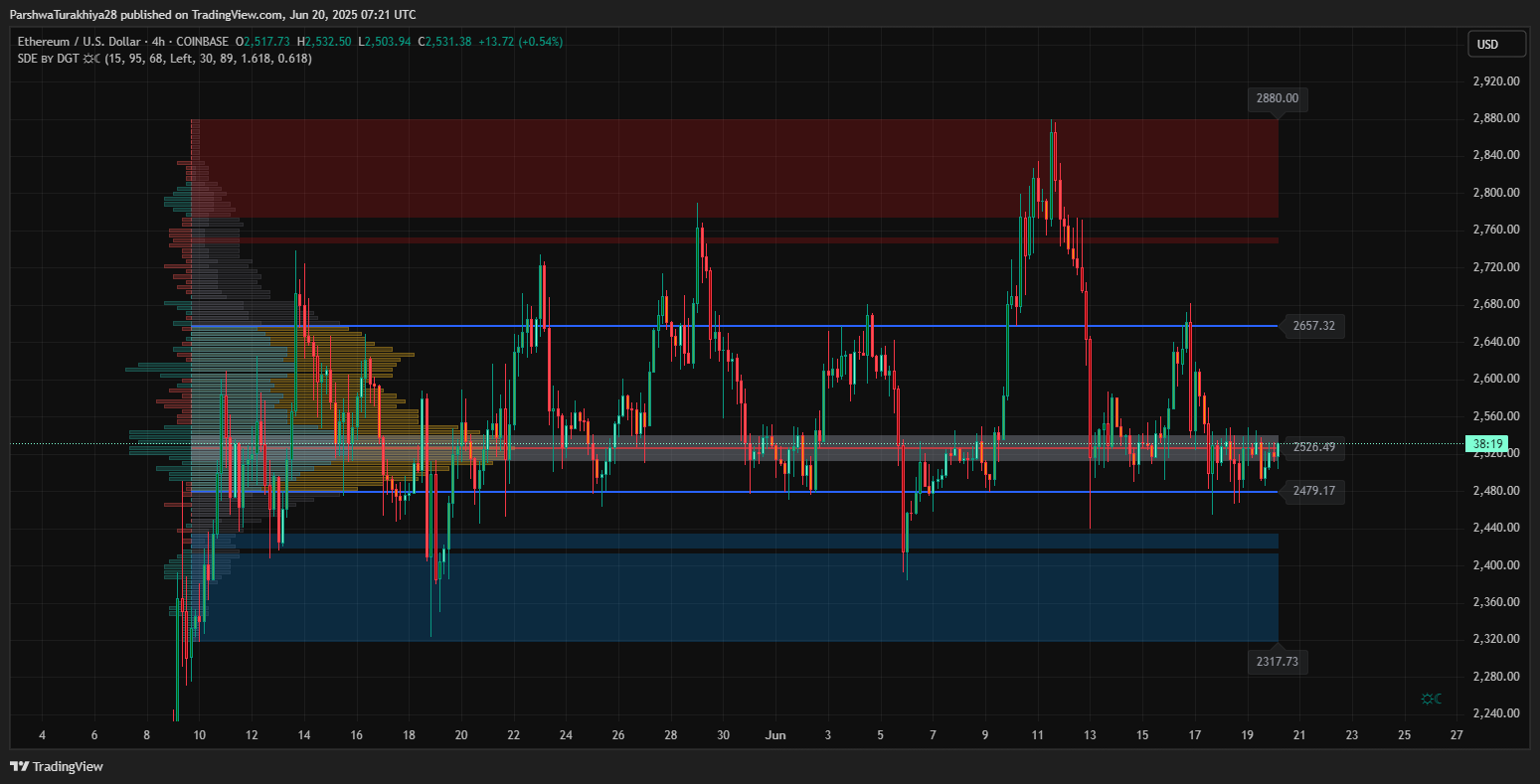Click the DGT sun-moon symbol in the indicator legend
The image size is (1540, 784).
[90, 59]
